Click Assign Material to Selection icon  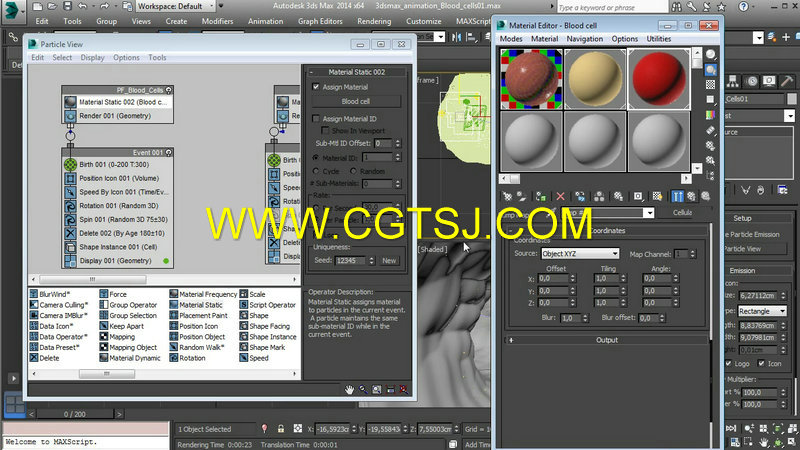pyautogui.click(x=541, y=196)
